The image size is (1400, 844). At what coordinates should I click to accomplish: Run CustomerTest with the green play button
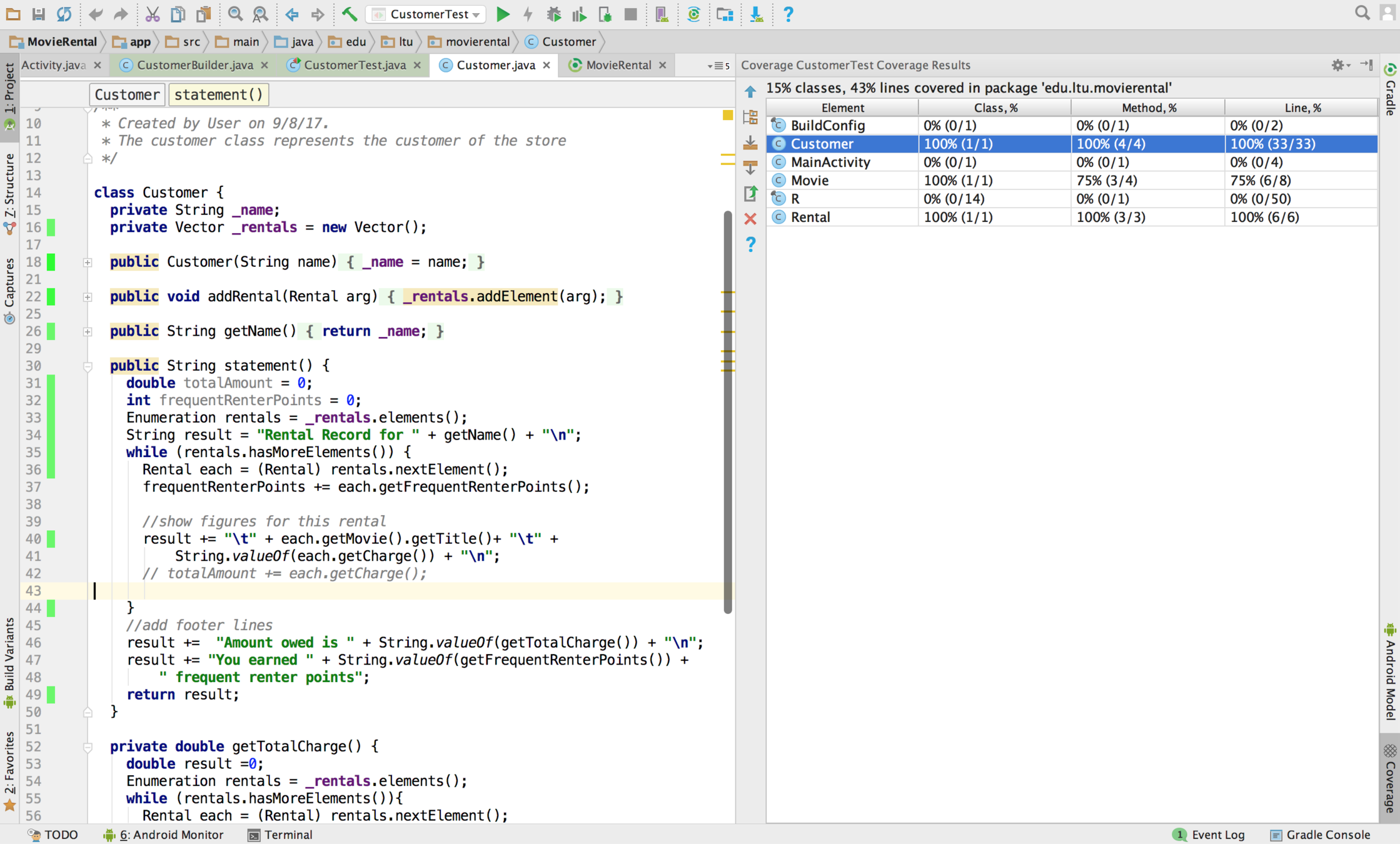point(503,14)
